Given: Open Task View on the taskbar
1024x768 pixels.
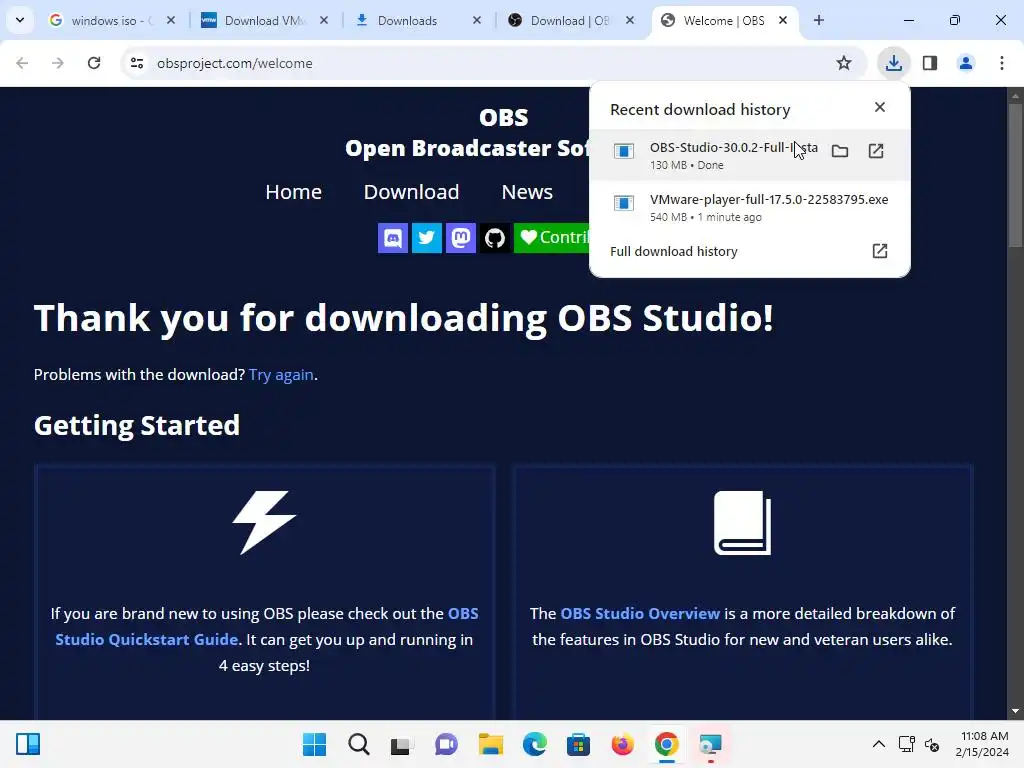Looking at the screenshot, I should (x=402, y=744).
